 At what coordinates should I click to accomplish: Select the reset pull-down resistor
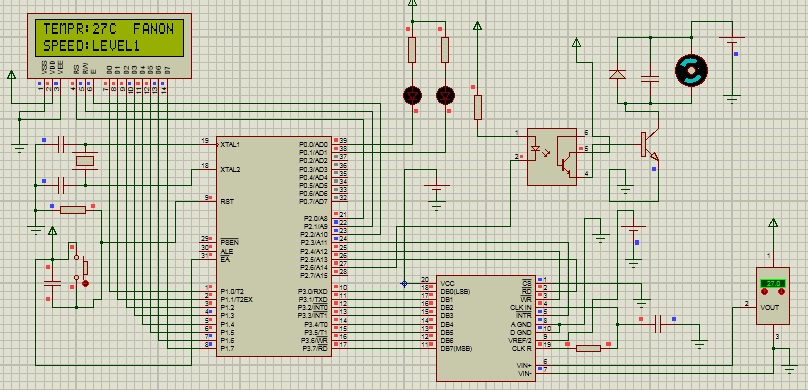tap(73, 210)
